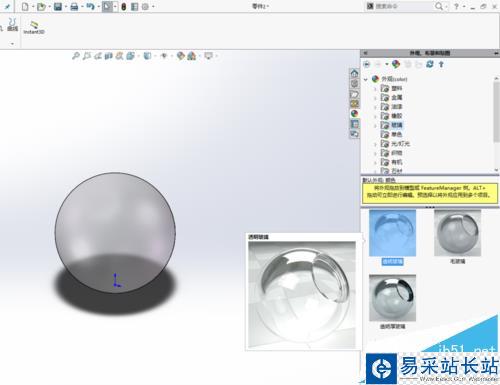
Task: Open Appearances task pane tab
Action: [x=354, y=114]
